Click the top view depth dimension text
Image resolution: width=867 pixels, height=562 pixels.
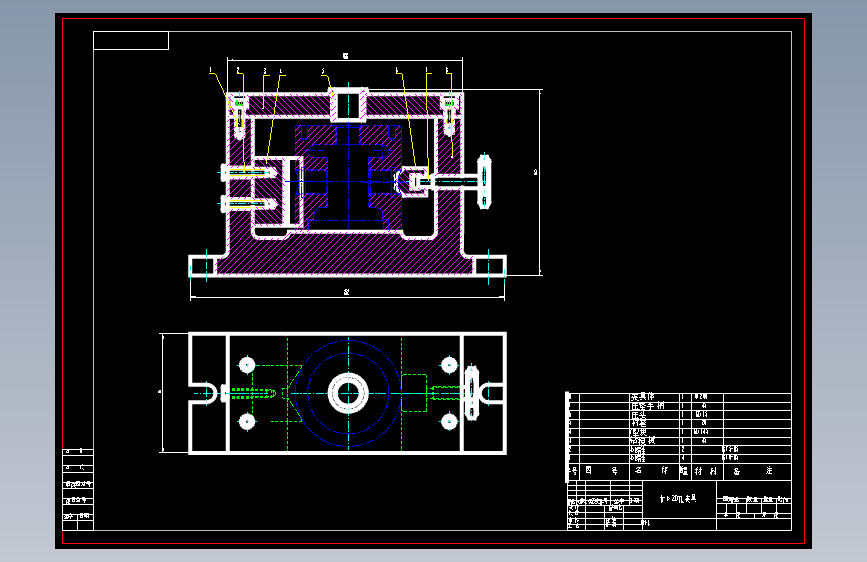160,392
